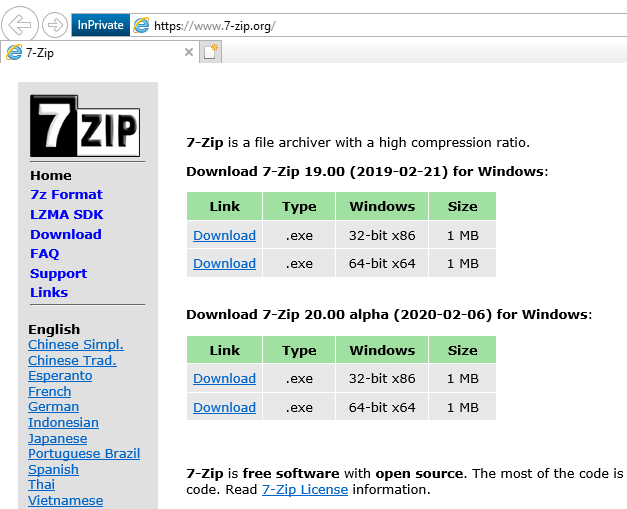This screenshot has height=509, width=627.
Task: Click the browser Forward arrow button
Action: [x=55, y=25]
